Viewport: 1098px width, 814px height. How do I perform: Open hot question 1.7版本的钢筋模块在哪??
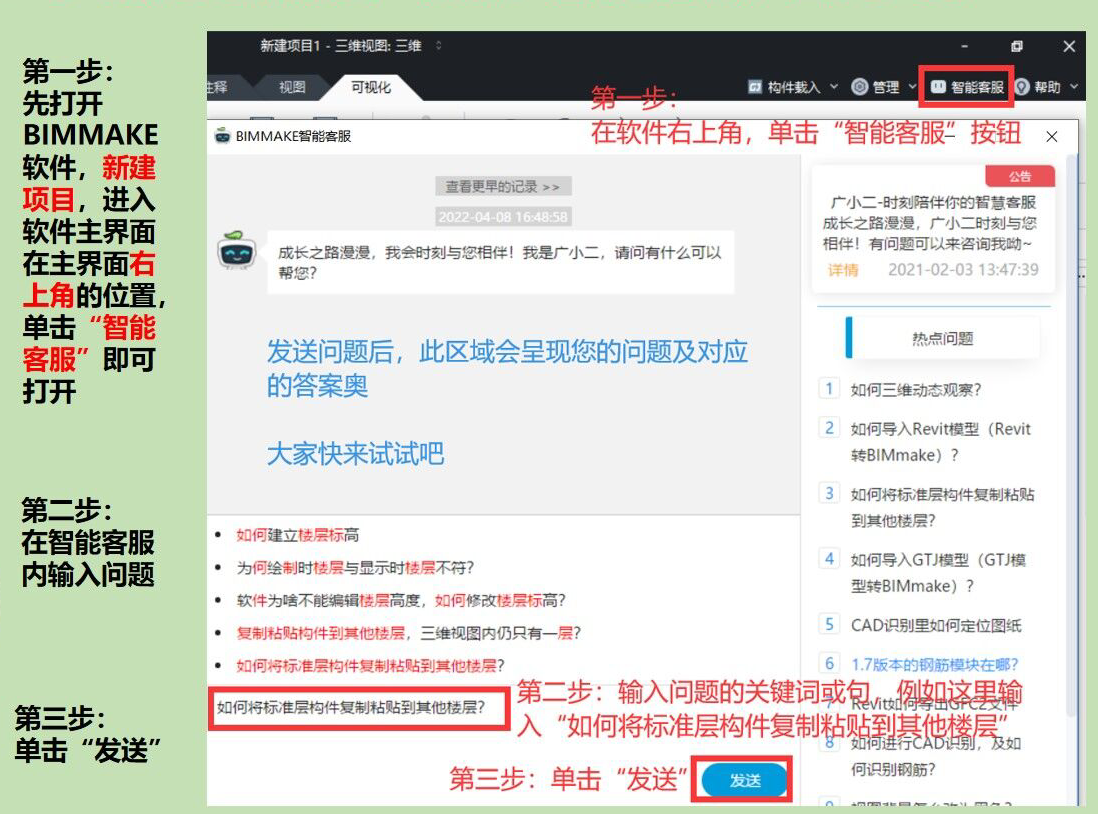[934, 664]
